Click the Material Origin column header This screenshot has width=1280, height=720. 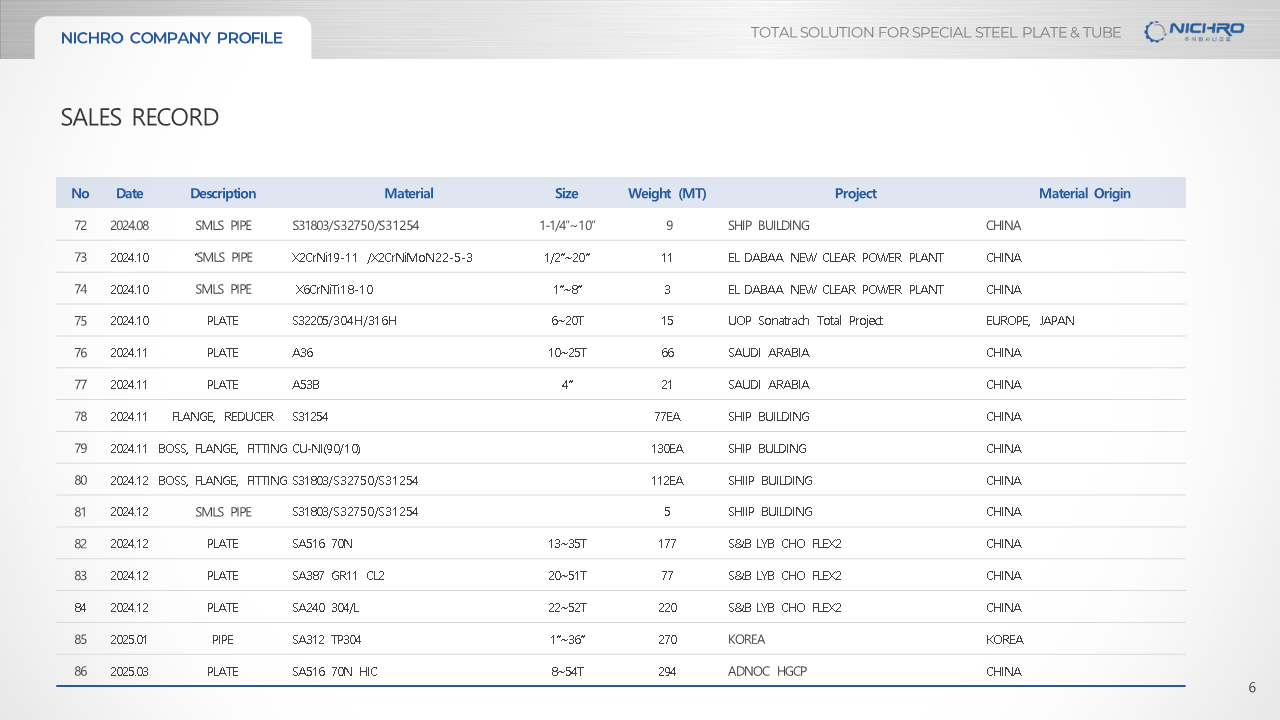click(x=1084, y=193)
